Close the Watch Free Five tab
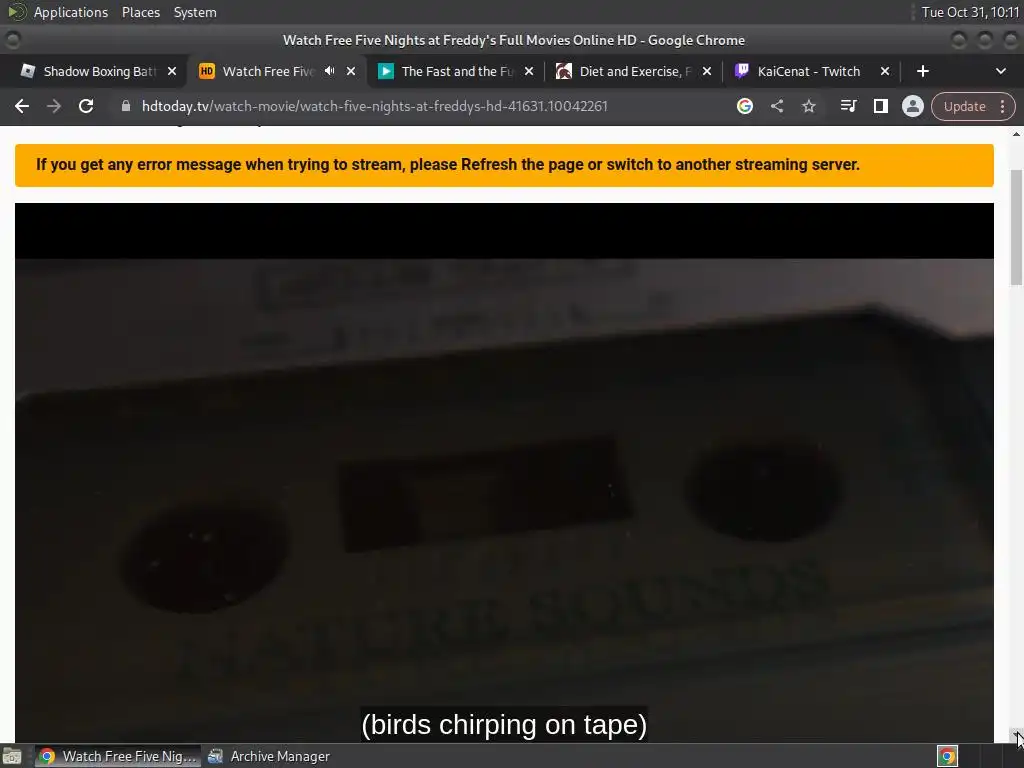The height and width of the screenshot is (768, 1024). coord(351,71)
